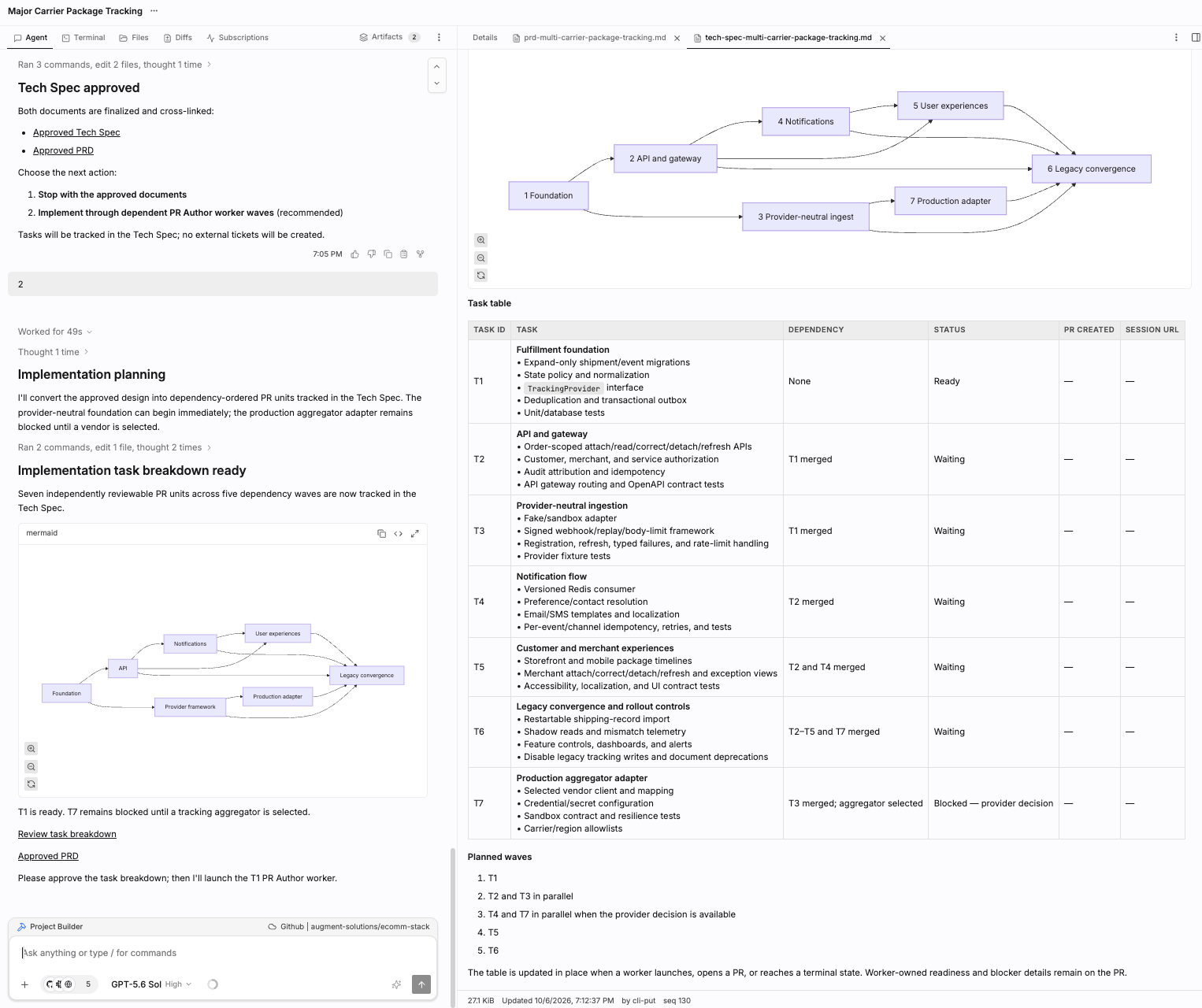
Task: Open the Subscriptions tab
Action: coord(238,38)
